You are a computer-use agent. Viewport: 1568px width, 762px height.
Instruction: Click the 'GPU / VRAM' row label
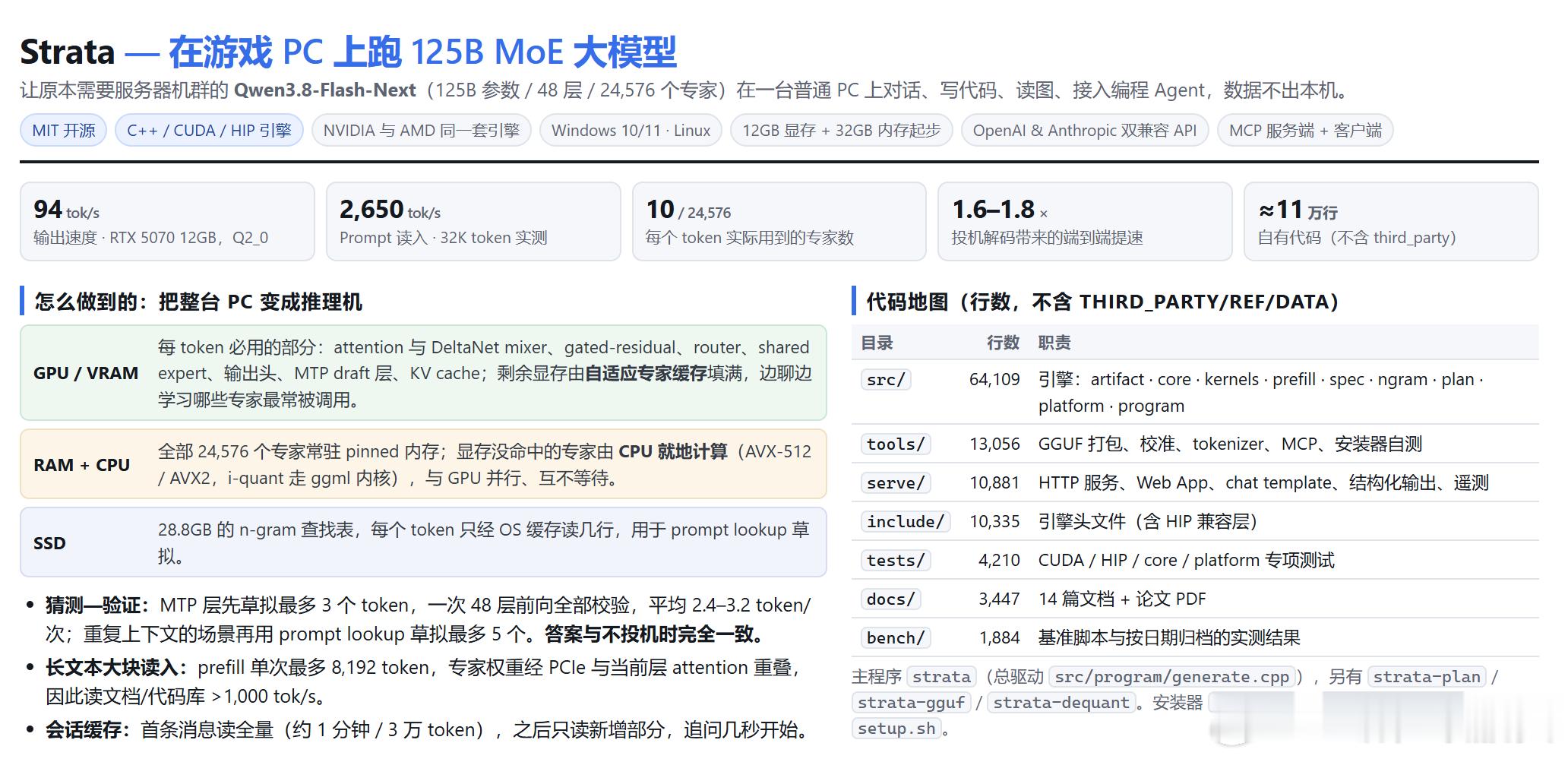coord(86,373)
